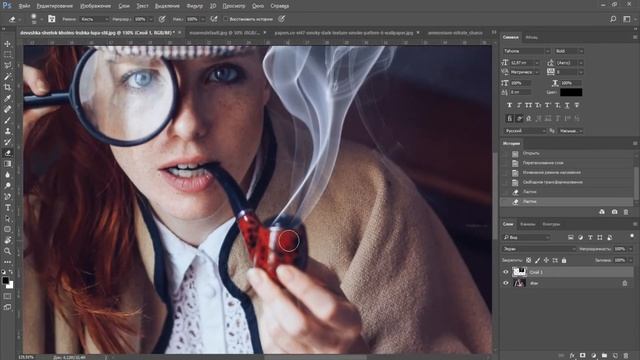Open the workspace switcher icon
Screen dimensions: 640x360
627,19
